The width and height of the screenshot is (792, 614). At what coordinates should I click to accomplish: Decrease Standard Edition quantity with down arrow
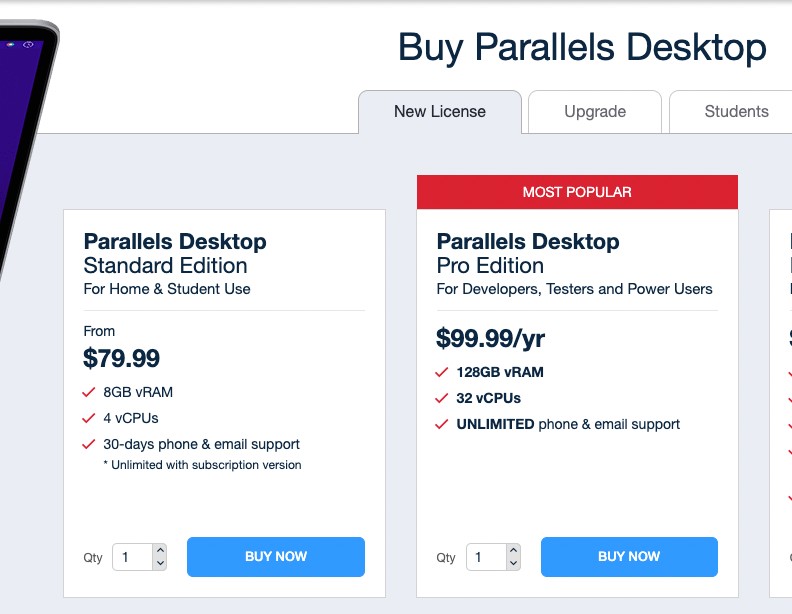[160, 563]
